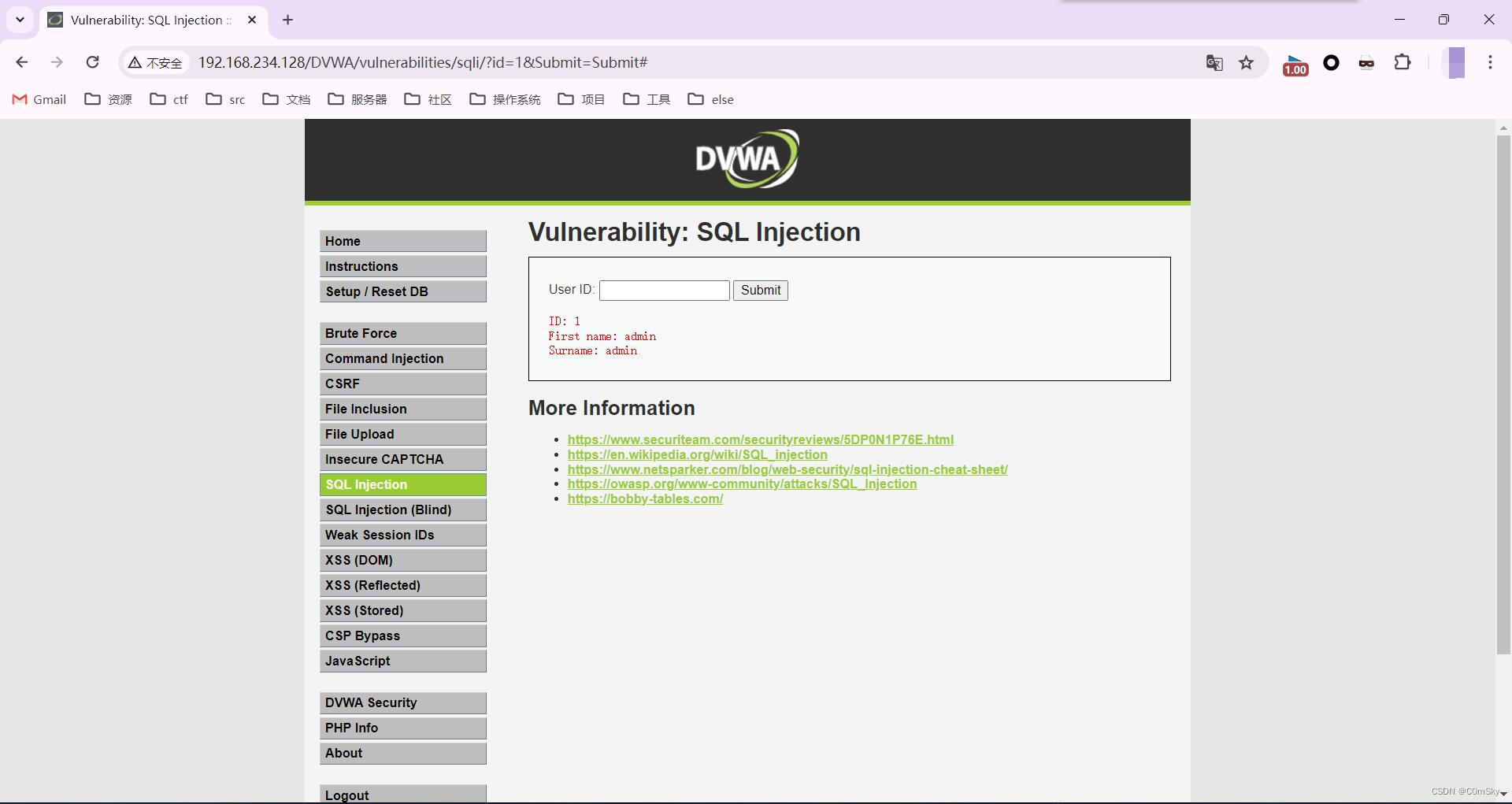Screen dimensions: 1512x804
Task: Open the tab search dropdown arrow
Action: pos(20,20)
